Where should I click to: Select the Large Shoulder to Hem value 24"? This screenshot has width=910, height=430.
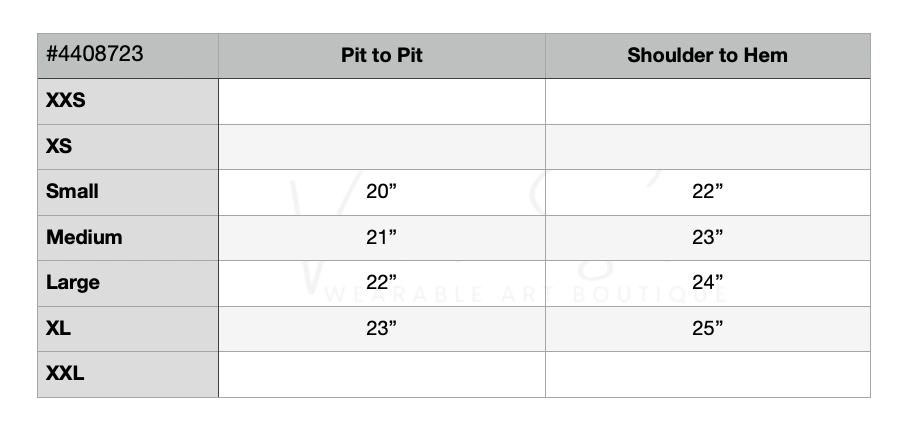point(707,283)
